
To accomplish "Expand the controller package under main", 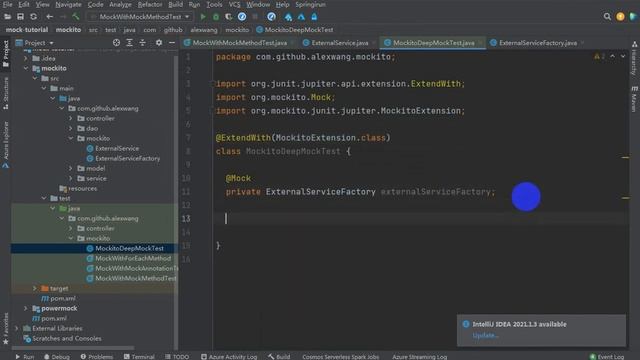I will (x=71, y=118).
